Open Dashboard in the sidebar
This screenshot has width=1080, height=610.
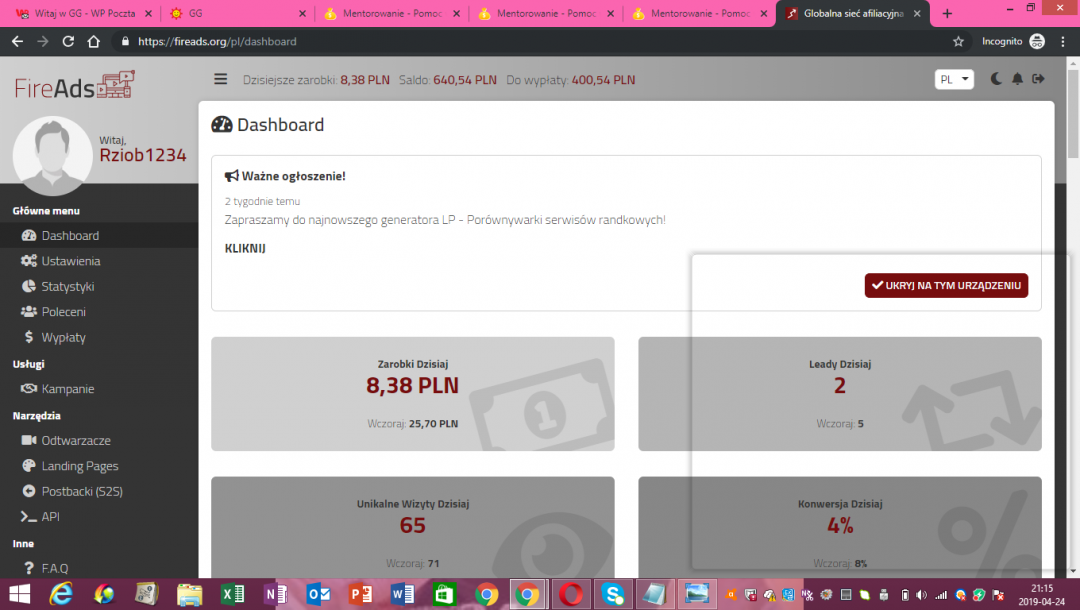(x=70, y=236)
